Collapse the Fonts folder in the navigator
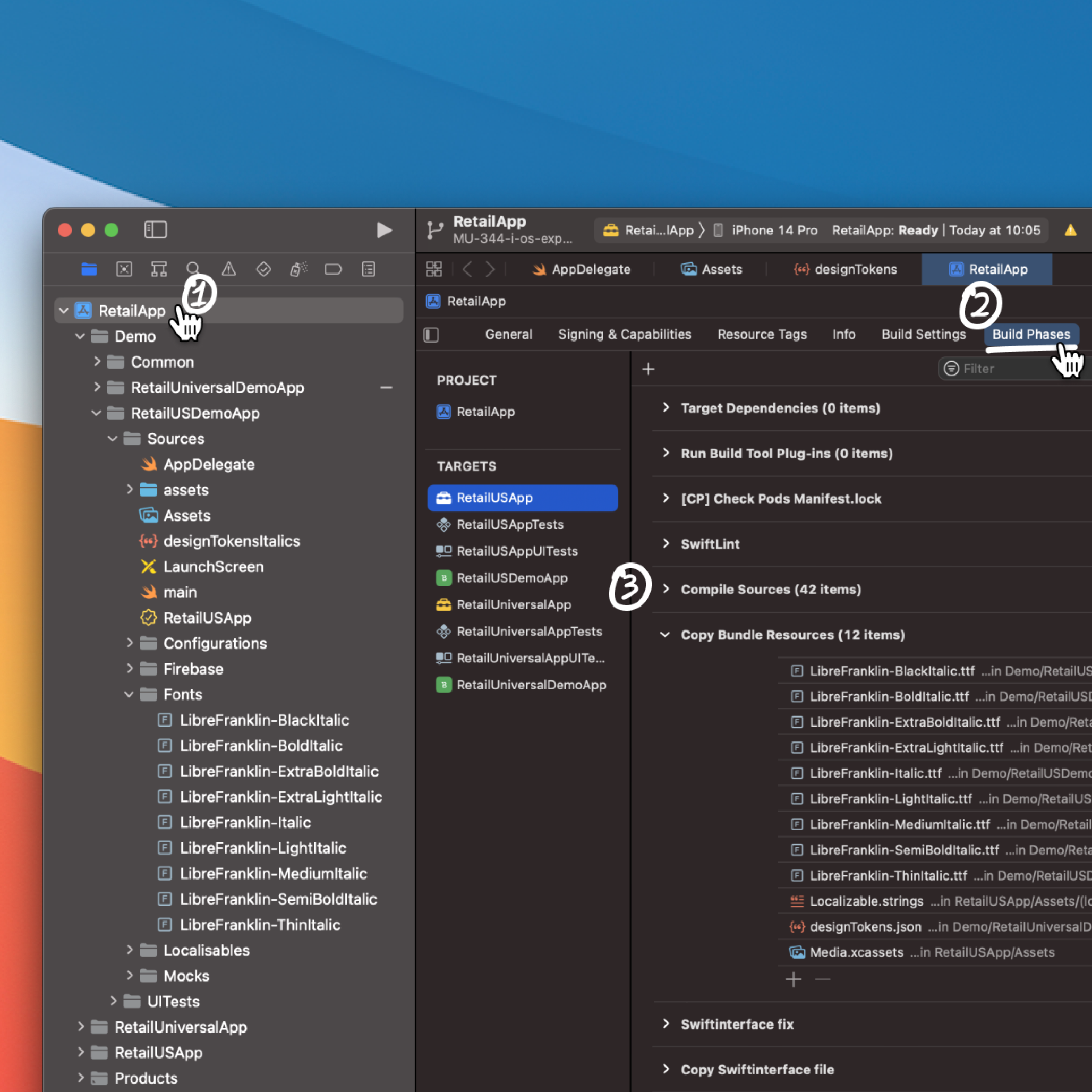The width and height of the screenshot is (1092, 1092). 129,695
